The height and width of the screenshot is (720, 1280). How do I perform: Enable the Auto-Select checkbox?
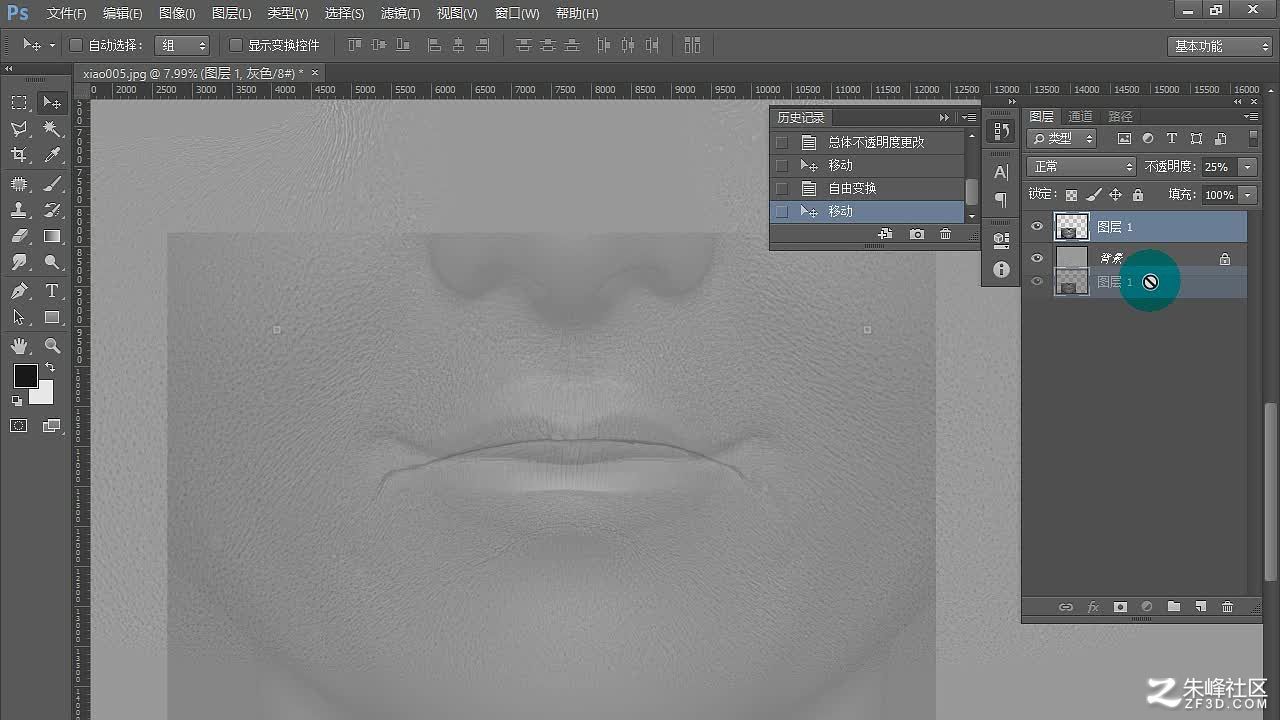pyautogui.click(x=76, y=45)
